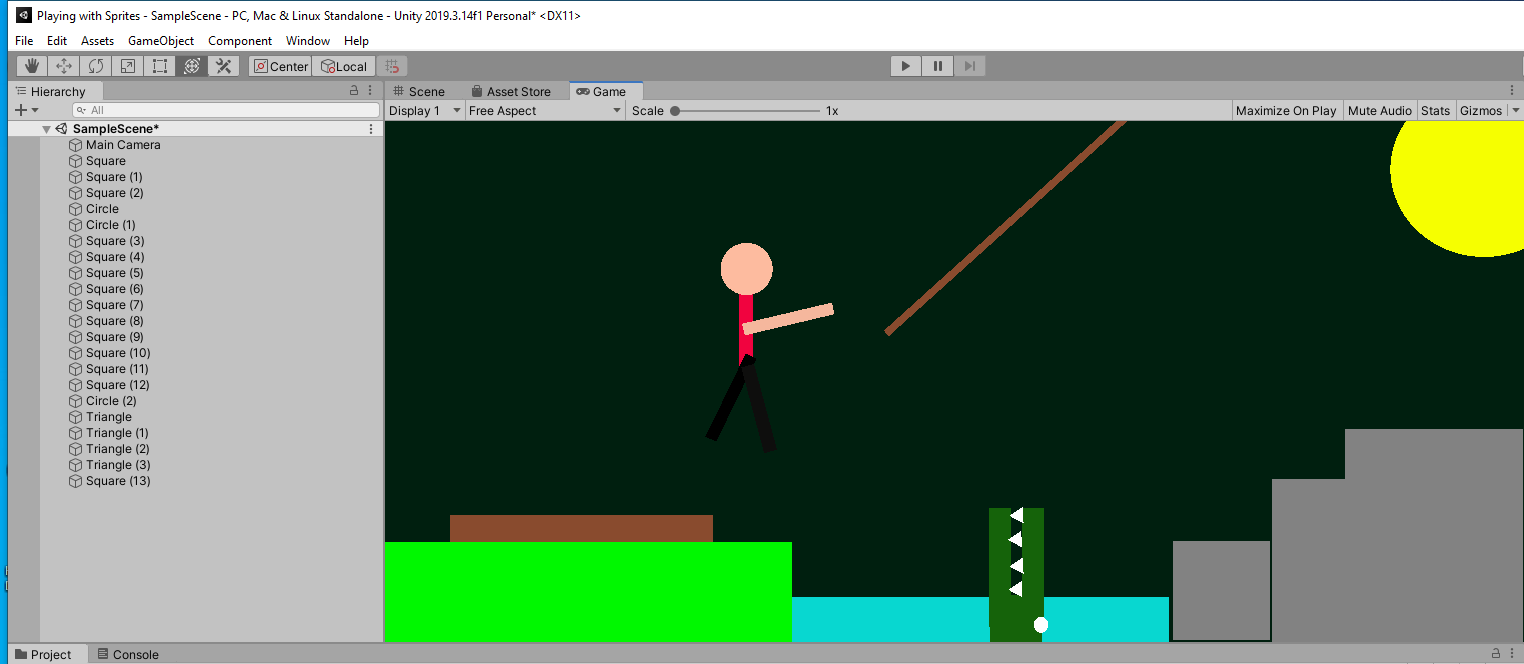Collapse the SampleScene tree
The image size is (1524, 664).
[x=46, y=129]
